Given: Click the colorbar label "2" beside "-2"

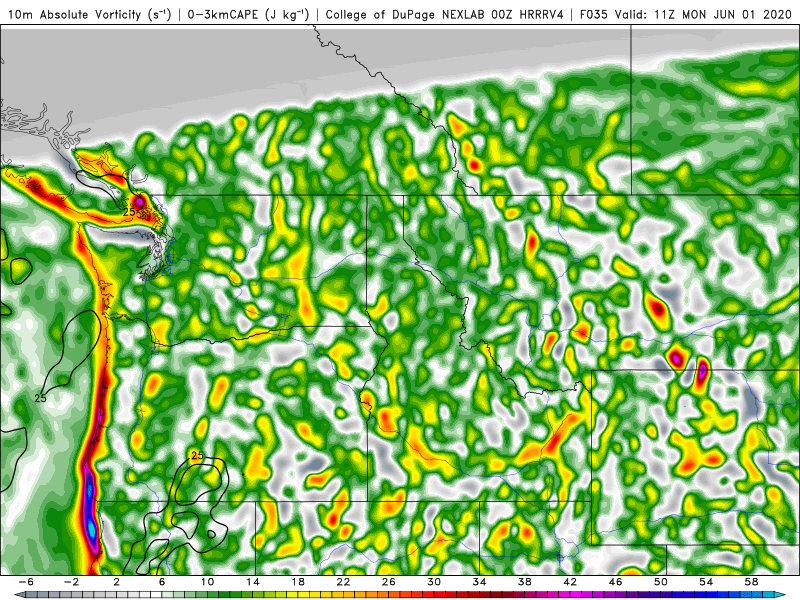Looking at the screenshot, I should click(117, 582).
